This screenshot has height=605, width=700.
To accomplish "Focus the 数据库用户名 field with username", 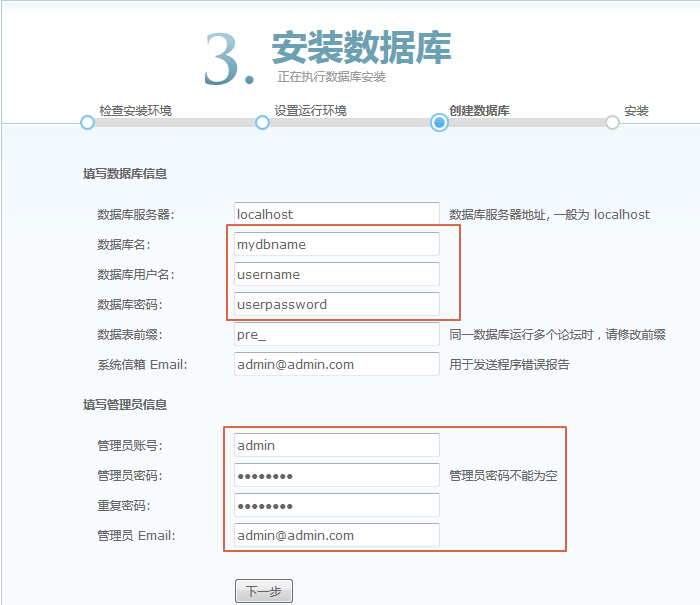I will click(337, 274).
